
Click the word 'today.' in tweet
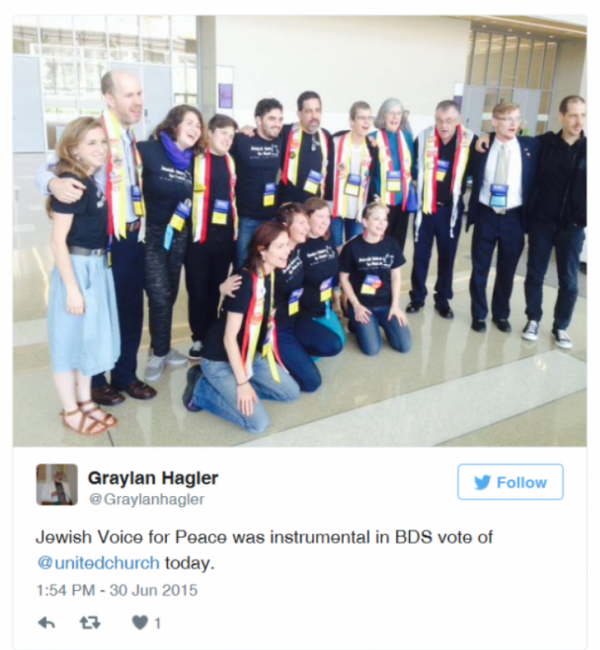190,563
